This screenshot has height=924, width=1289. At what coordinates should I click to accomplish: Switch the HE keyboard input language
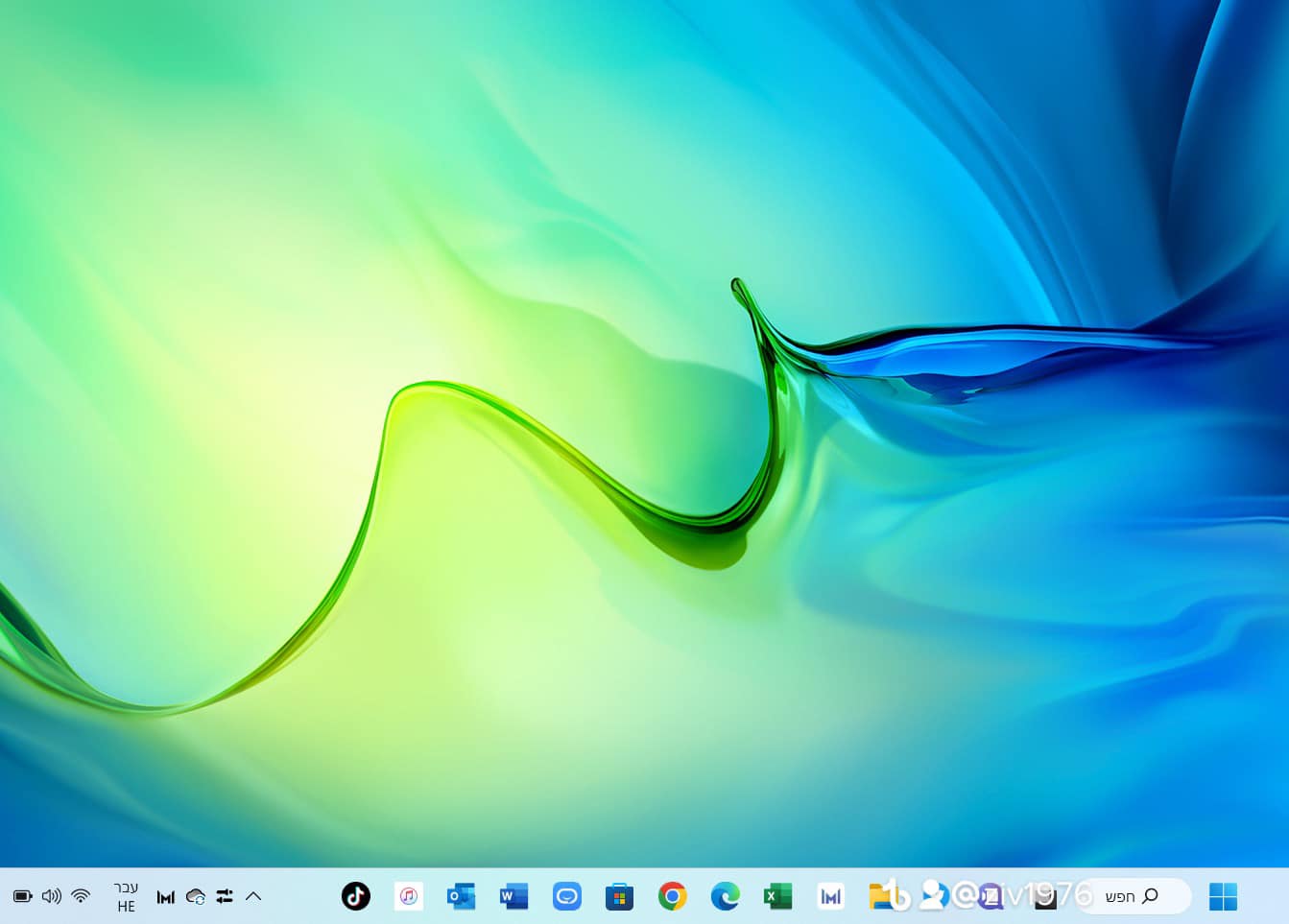[126, 896]
